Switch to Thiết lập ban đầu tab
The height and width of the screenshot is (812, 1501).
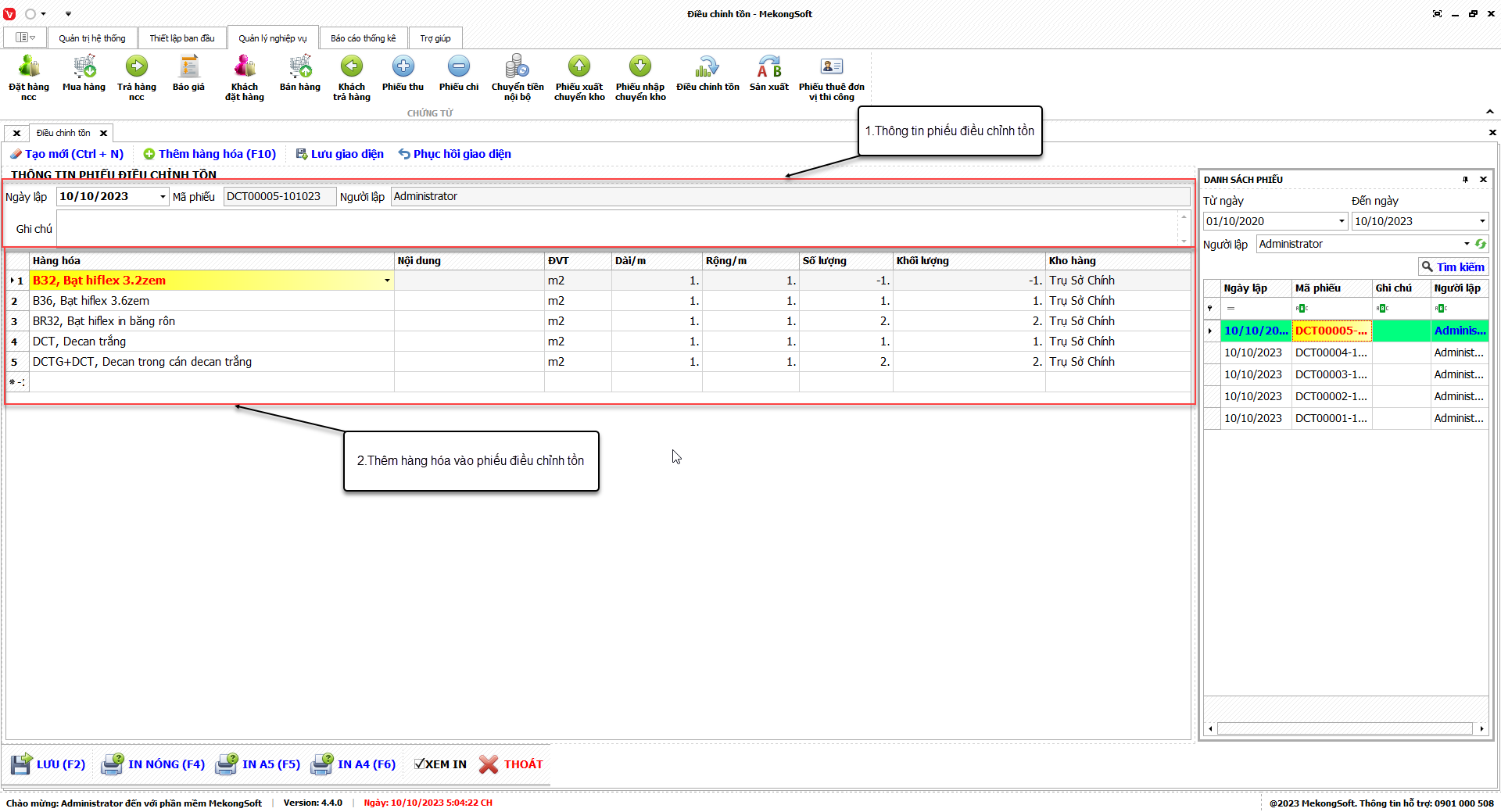click(x=182, y=38)
